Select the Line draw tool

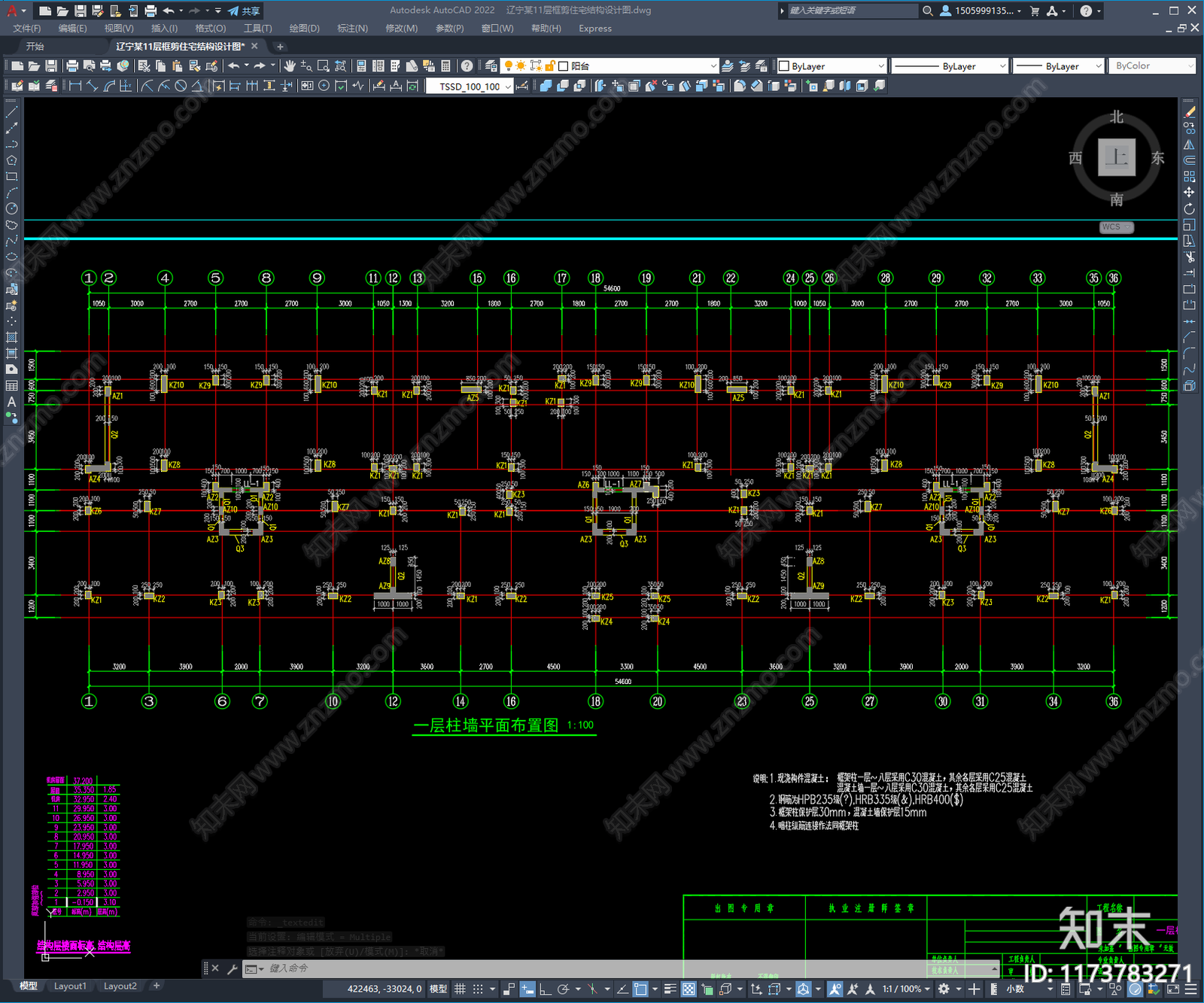(x=11, y=111)
